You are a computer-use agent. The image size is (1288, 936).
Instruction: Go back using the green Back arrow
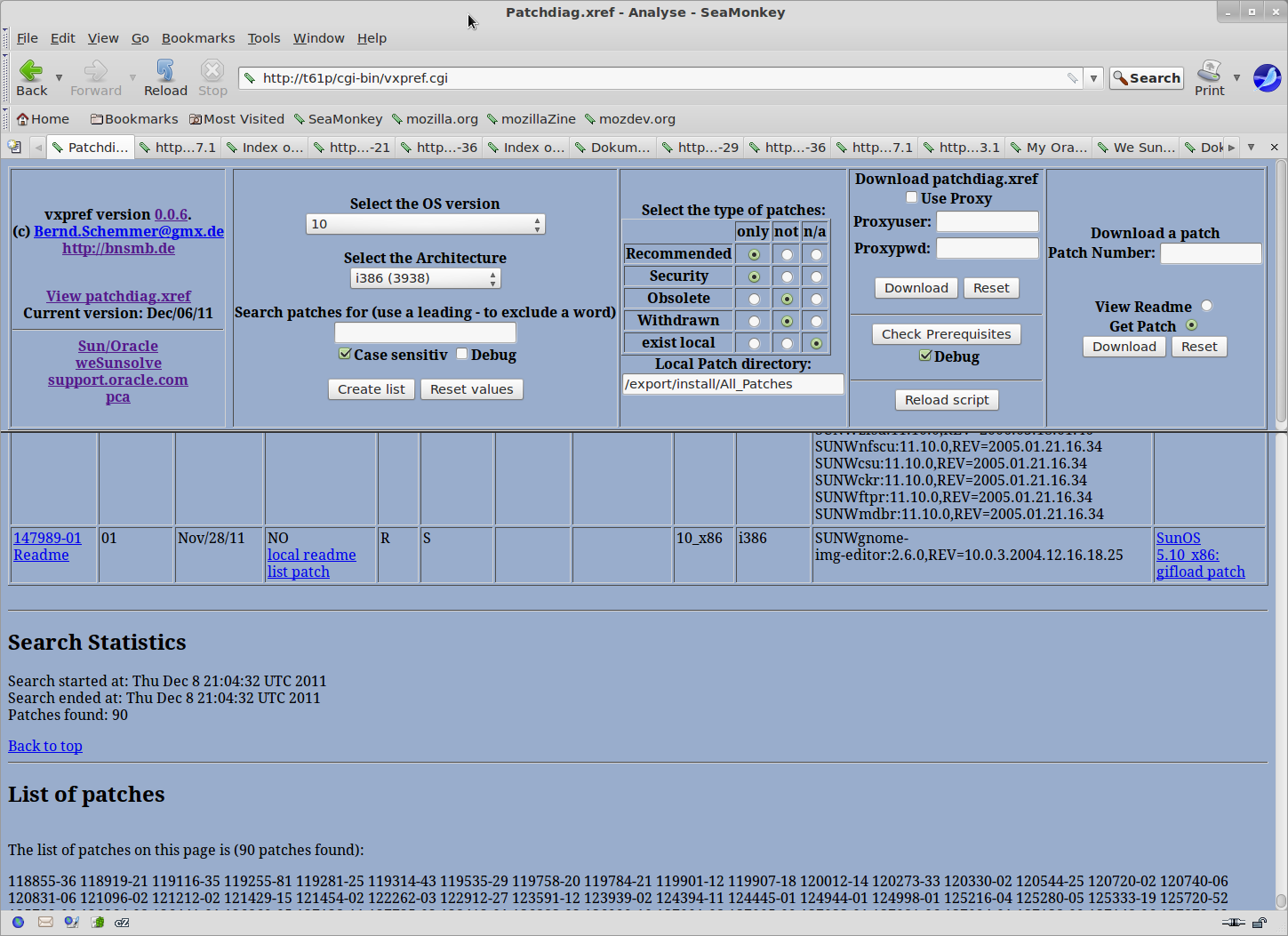[x=31, y=78]
